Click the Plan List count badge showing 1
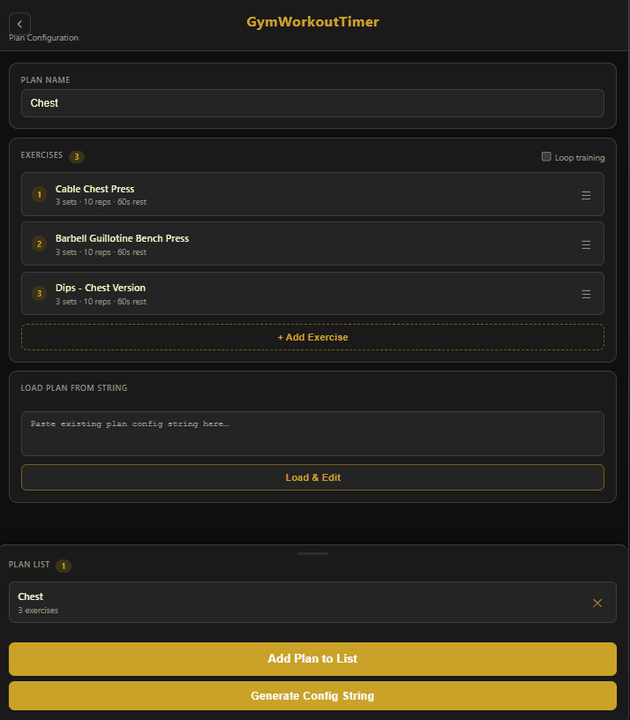 point(63,566)
